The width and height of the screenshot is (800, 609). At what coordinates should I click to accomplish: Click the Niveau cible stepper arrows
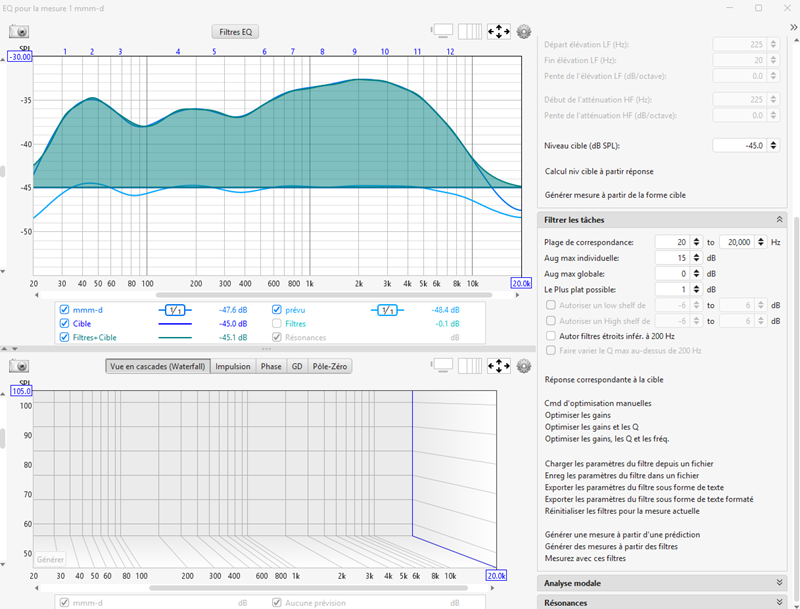point(773,145)
